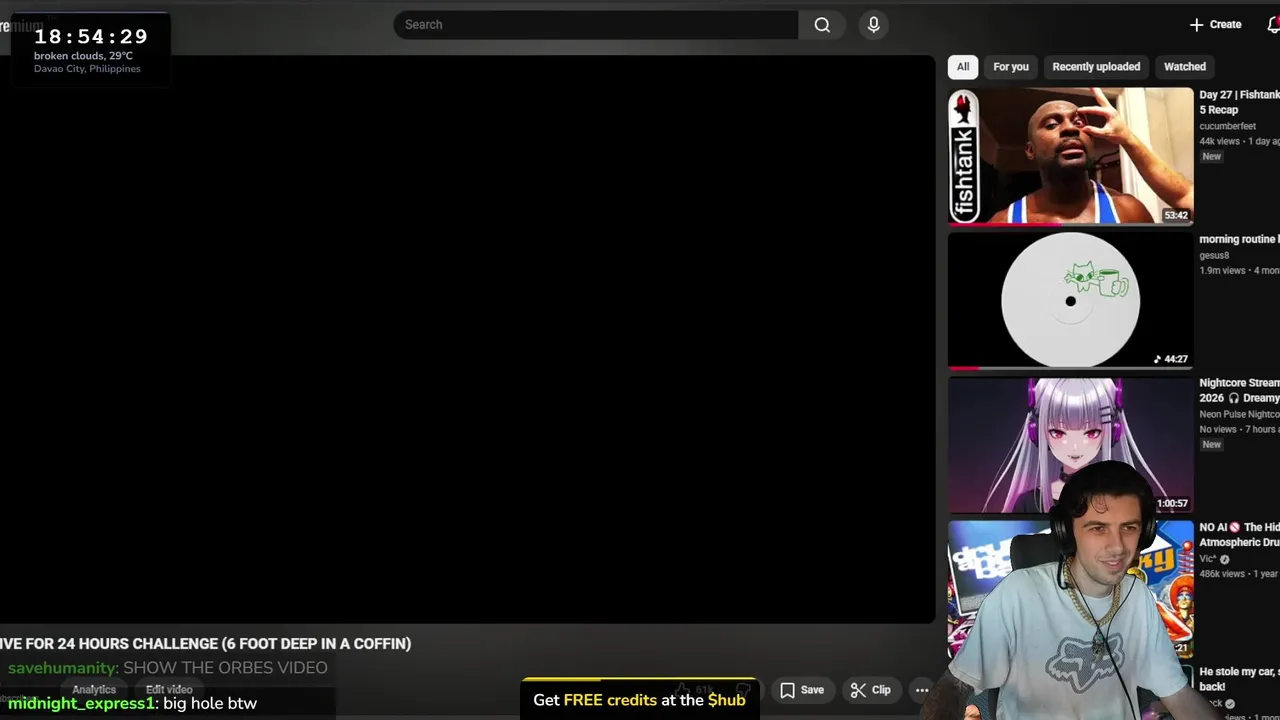Viewport: 1280px width, 720px height.
Task: Open the Analytics button
Action: click(94, 690)
